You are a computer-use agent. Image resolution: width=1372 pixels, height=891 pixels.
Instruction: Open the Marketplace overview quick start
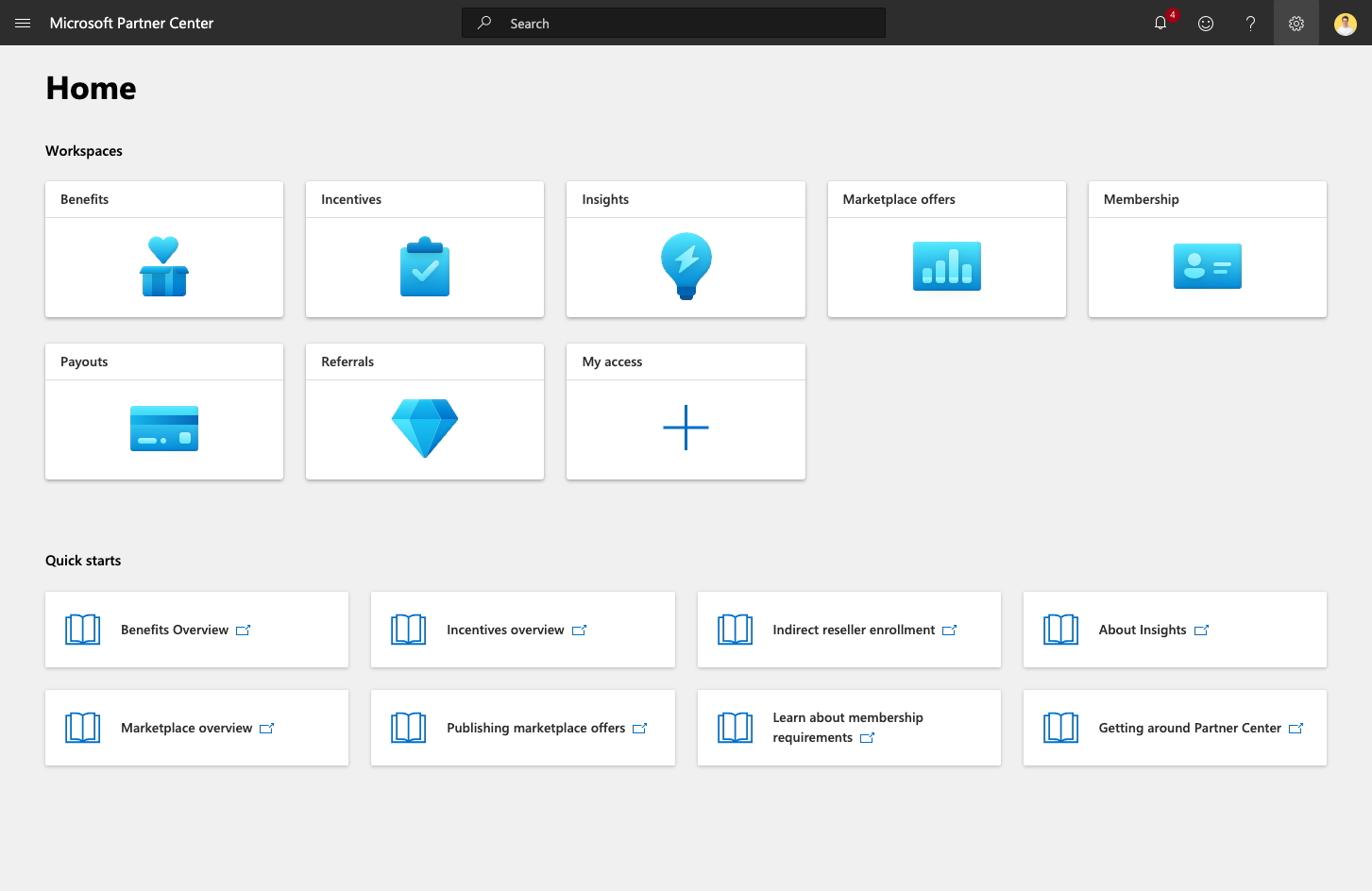[x=197, y=728]
